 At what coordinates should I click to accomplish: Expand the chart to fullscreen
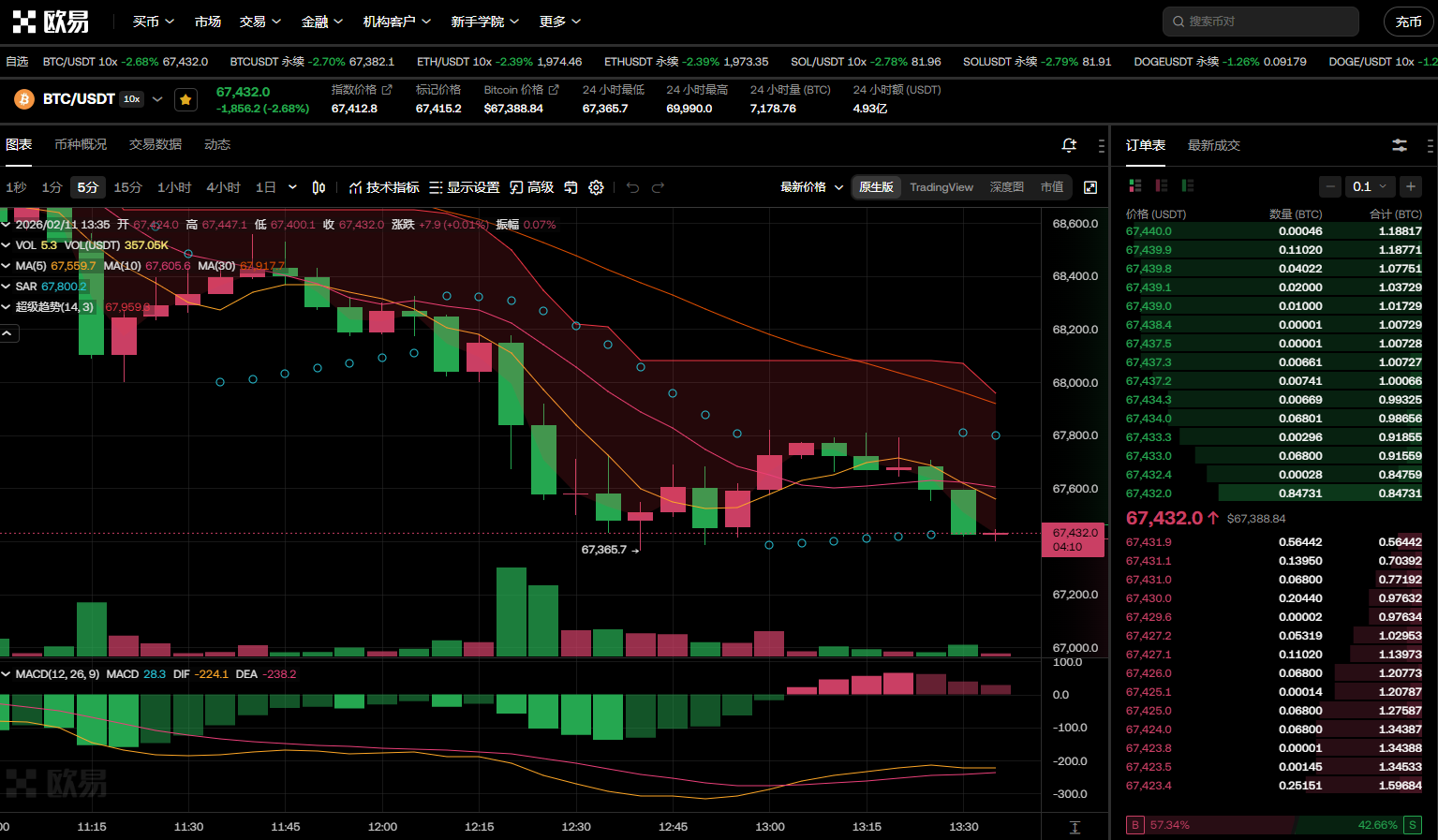(x=1090, y=187)
